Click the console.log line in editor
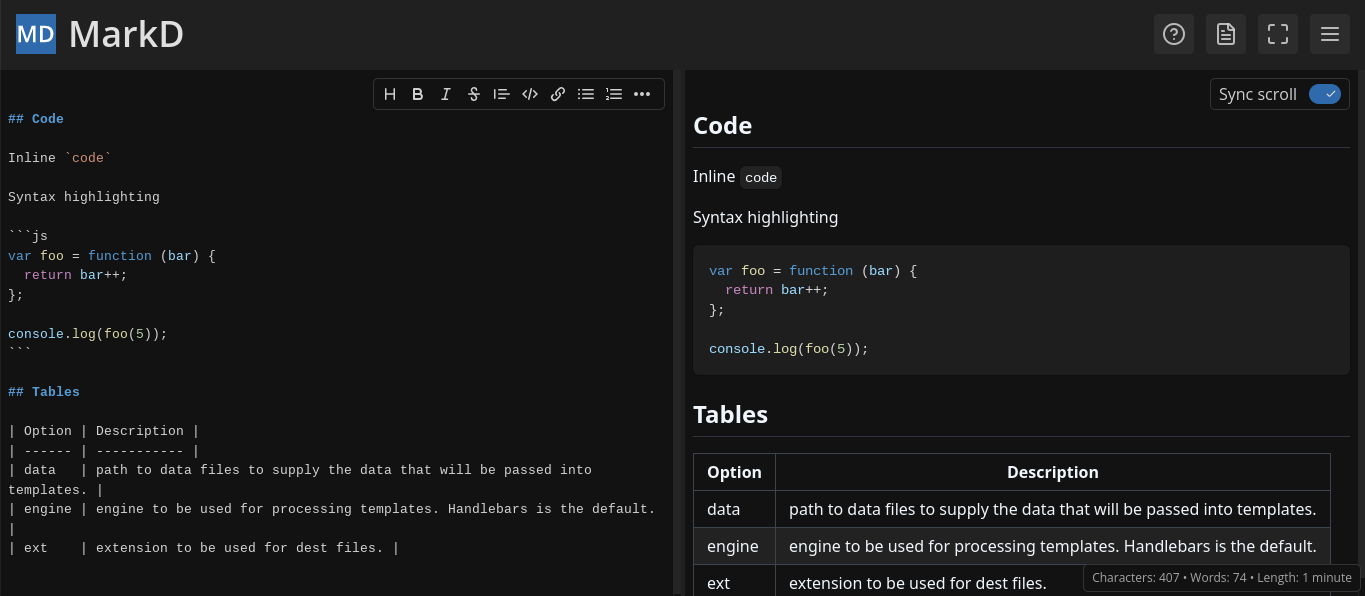The height and width of the screenshot is (596, 1365). click(x=88, y=334)
